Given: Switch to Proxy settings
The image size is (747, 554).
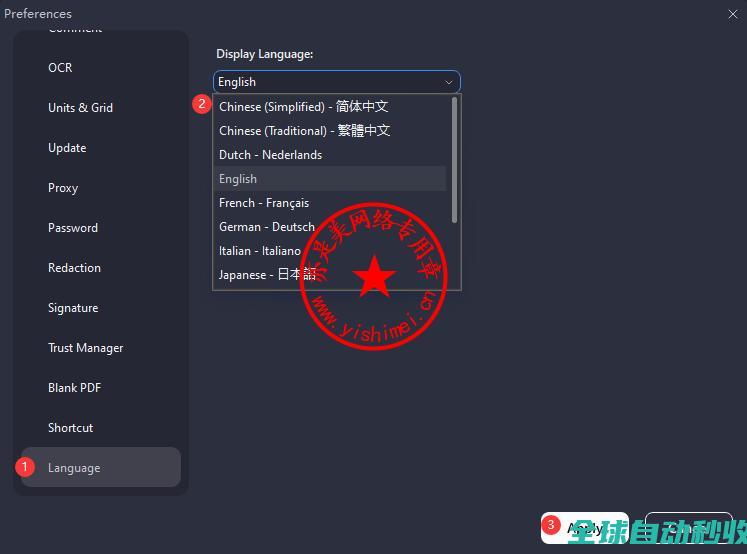Looking at the screenshot, I should point(63,188).
